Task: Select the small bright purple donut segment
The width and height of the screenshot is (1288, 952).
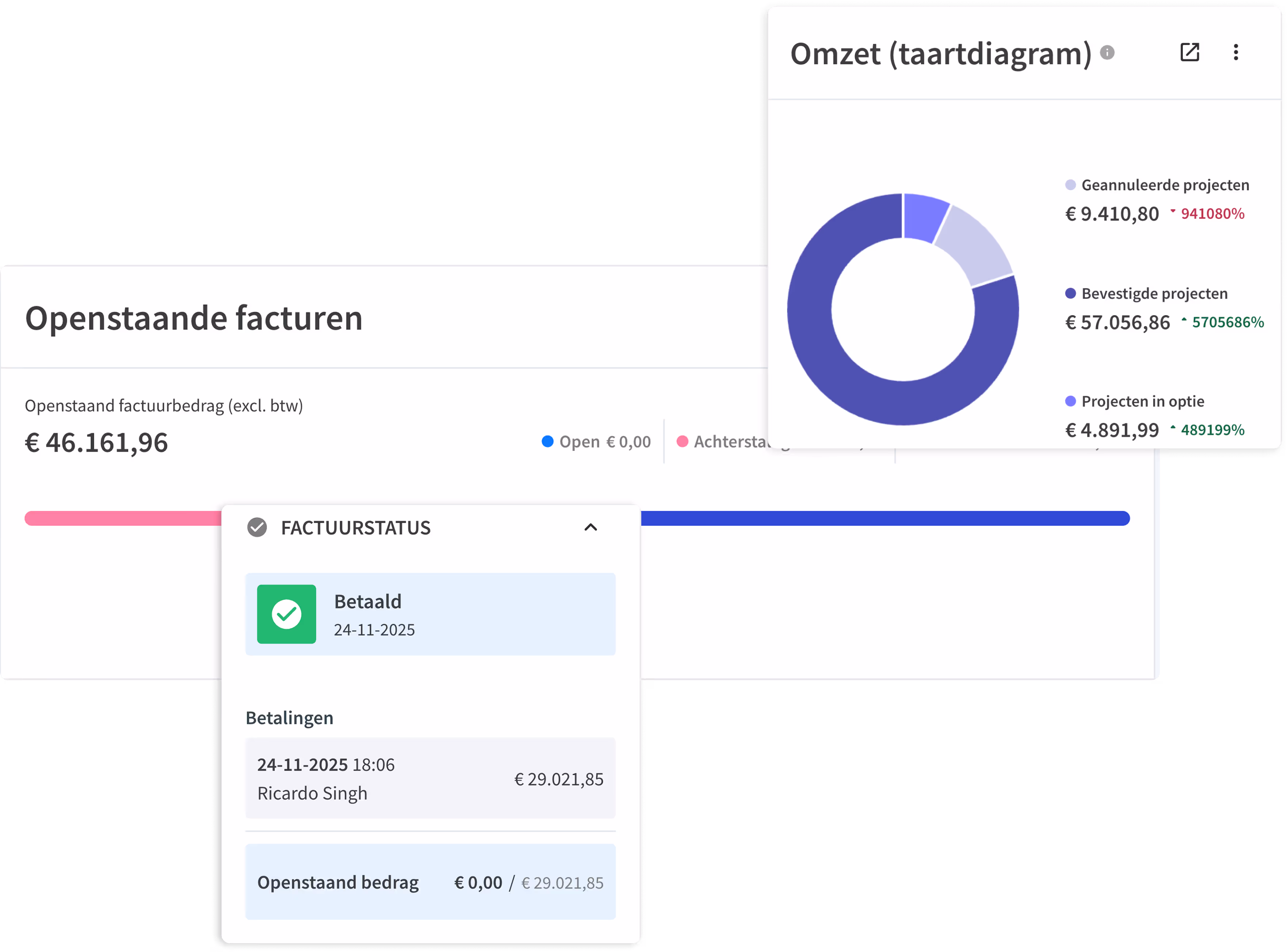Action: tap(924, 216)
